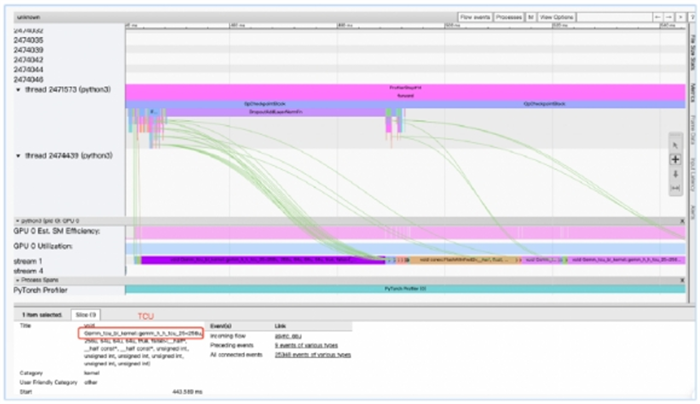
Task: Pick the timing measurement tool
Action: pyautogui.click(x=675, y=188)
